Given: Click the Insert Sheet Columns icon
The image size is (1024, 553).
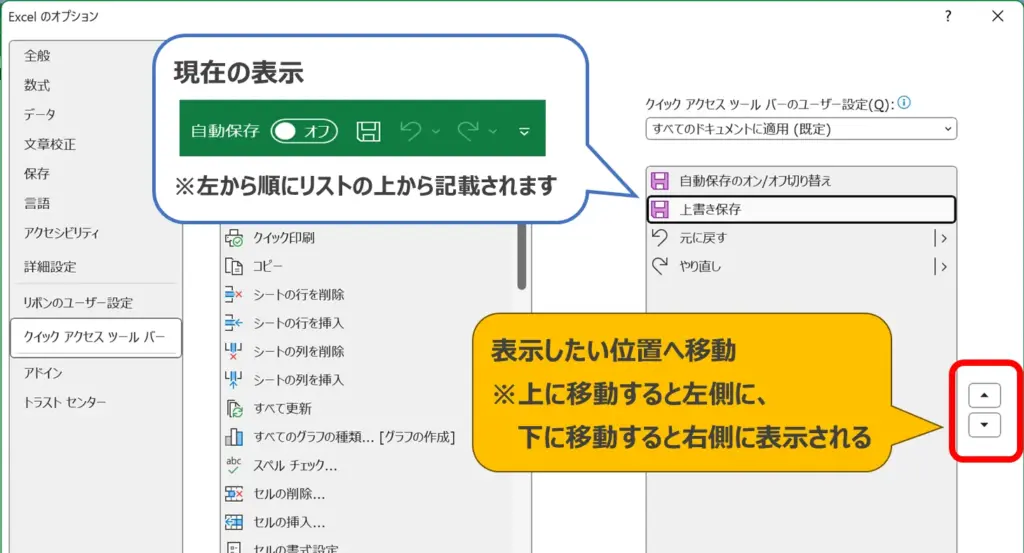Looking at the screenshot, I should (234, 380).
